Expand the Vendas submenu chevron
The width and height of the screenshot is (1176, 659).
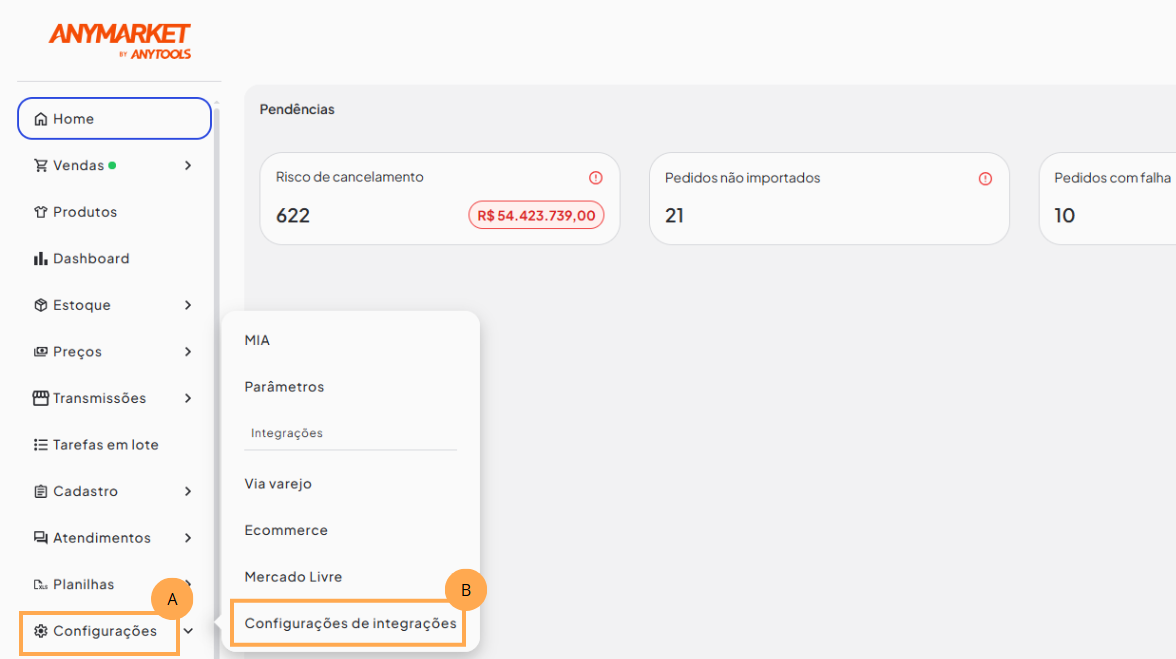[x=188, y=166]
